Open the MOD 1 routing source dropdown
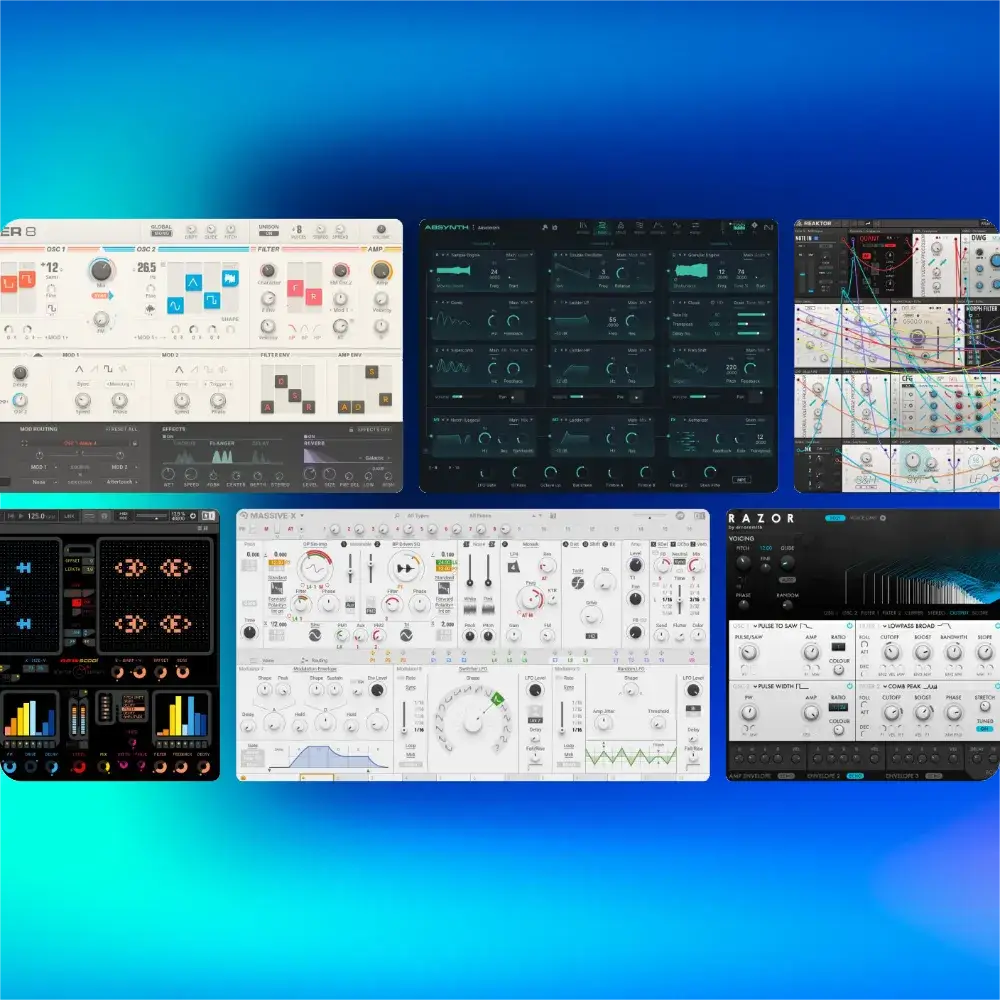This screenshot has width=1000, height=1000. click(40, 467)
